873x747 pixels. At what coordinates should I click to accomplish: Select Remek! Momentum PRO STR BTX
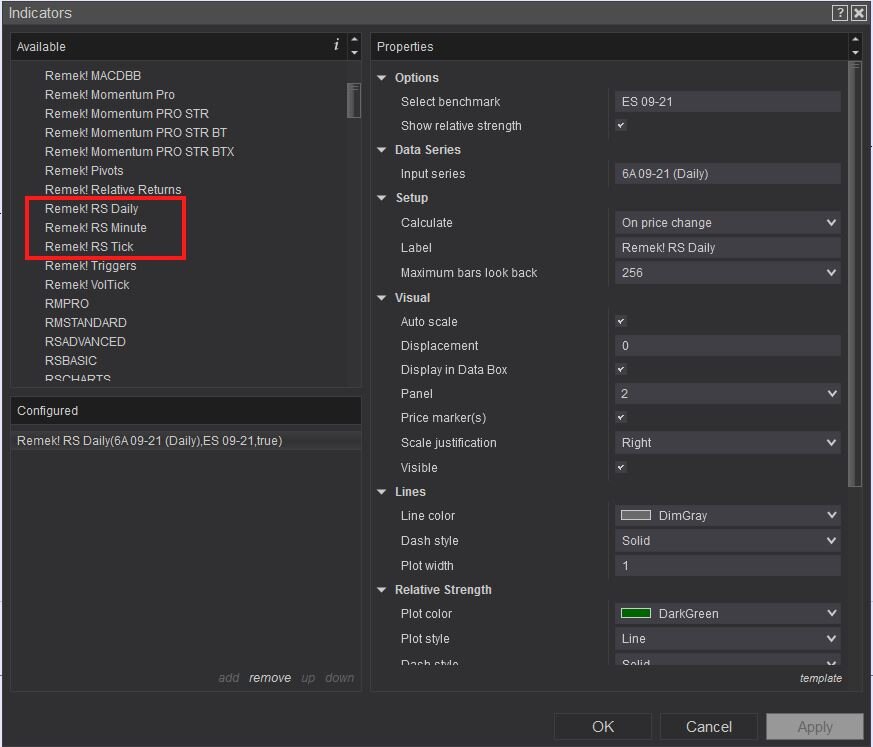(139, 151)
